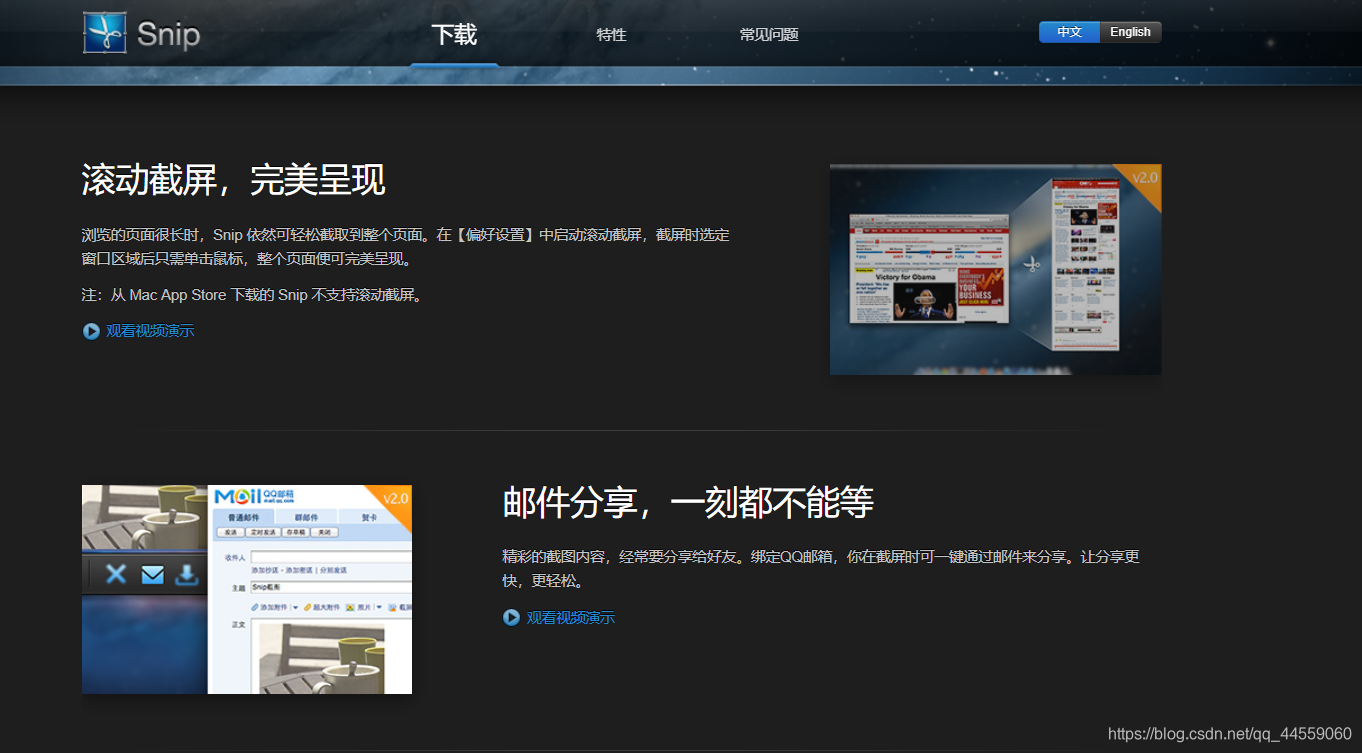Open the QQ mail sharing preview thumbnail

(x=247, y=589)
